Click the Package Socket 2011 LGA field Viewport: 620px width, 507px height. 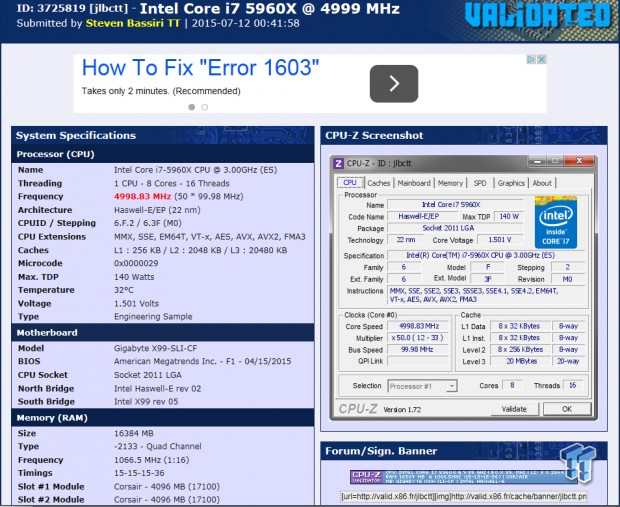(455, 228)
